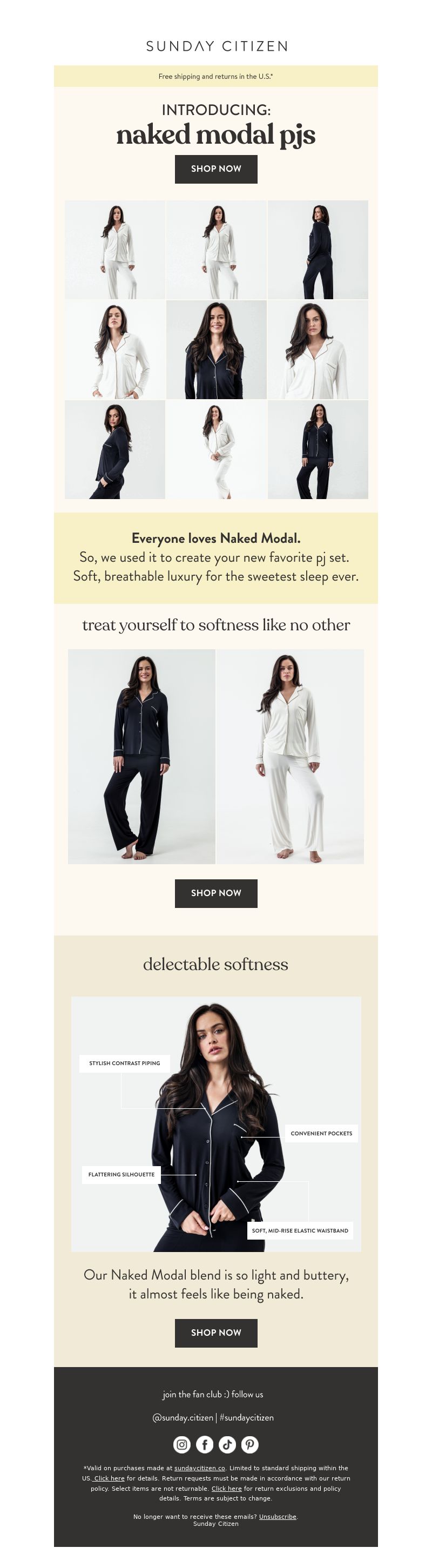Screen dimensions: 432x1568
Task: Open the Instagram icon in footer
Action: pyautogui.click(x=182, y=1444)
